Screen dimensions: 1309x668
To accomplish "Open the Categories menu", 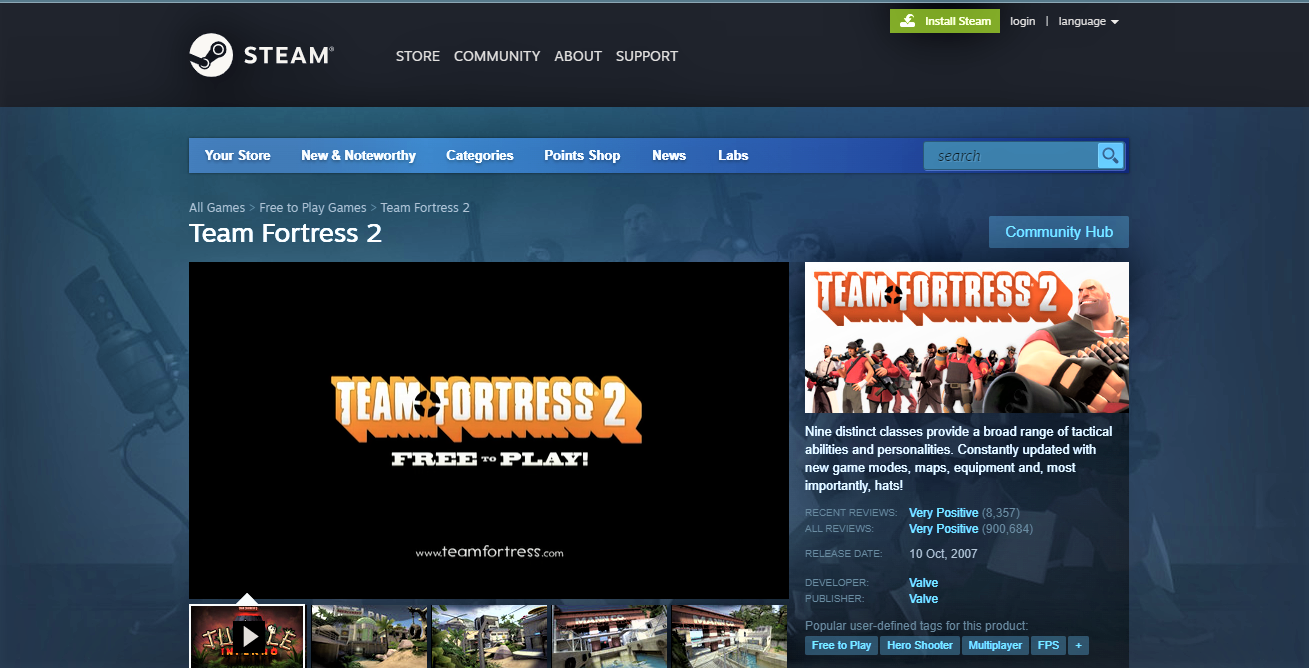I will [x=479, y=155].
